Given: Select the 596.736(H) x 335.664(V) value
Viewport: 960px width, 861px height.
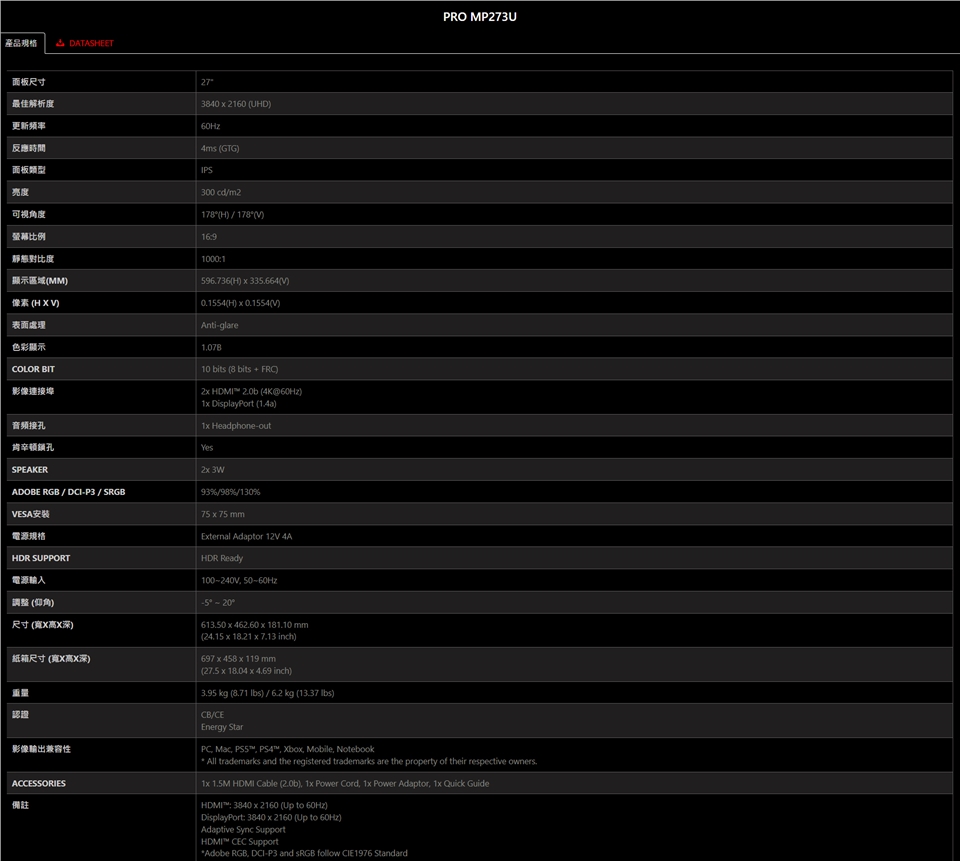Looking at the screenshot, I should (x=245, y=280).
